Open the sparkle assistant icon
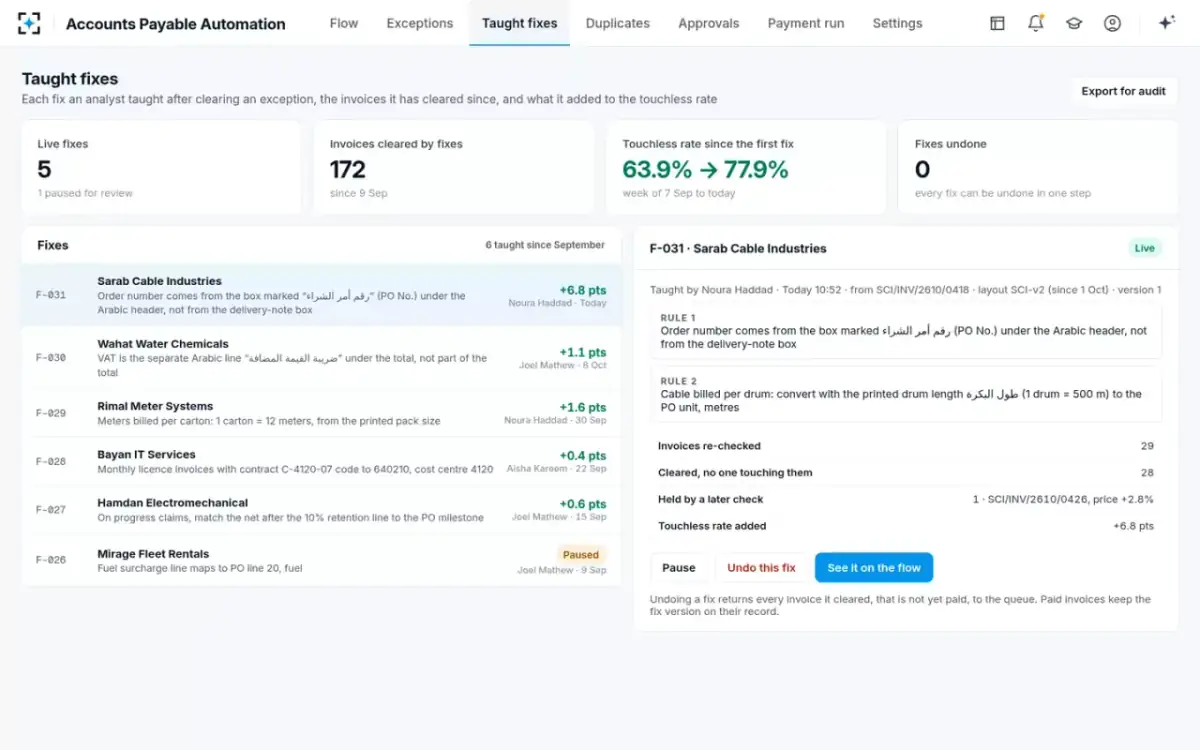Screen dimensions: 1200x750 coord(1166,23)
